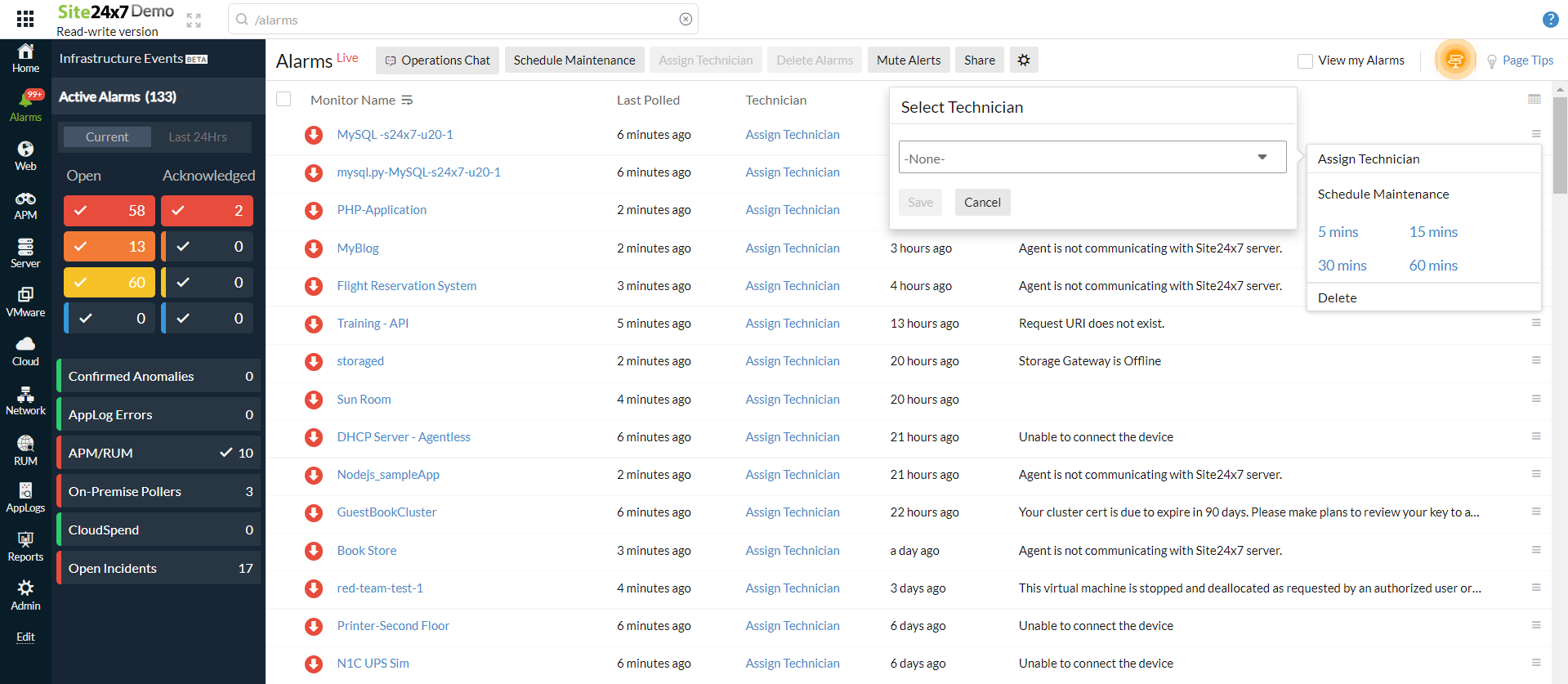Open Network section in sidebar
The image size is (1568, 684).
pos(25,400)
